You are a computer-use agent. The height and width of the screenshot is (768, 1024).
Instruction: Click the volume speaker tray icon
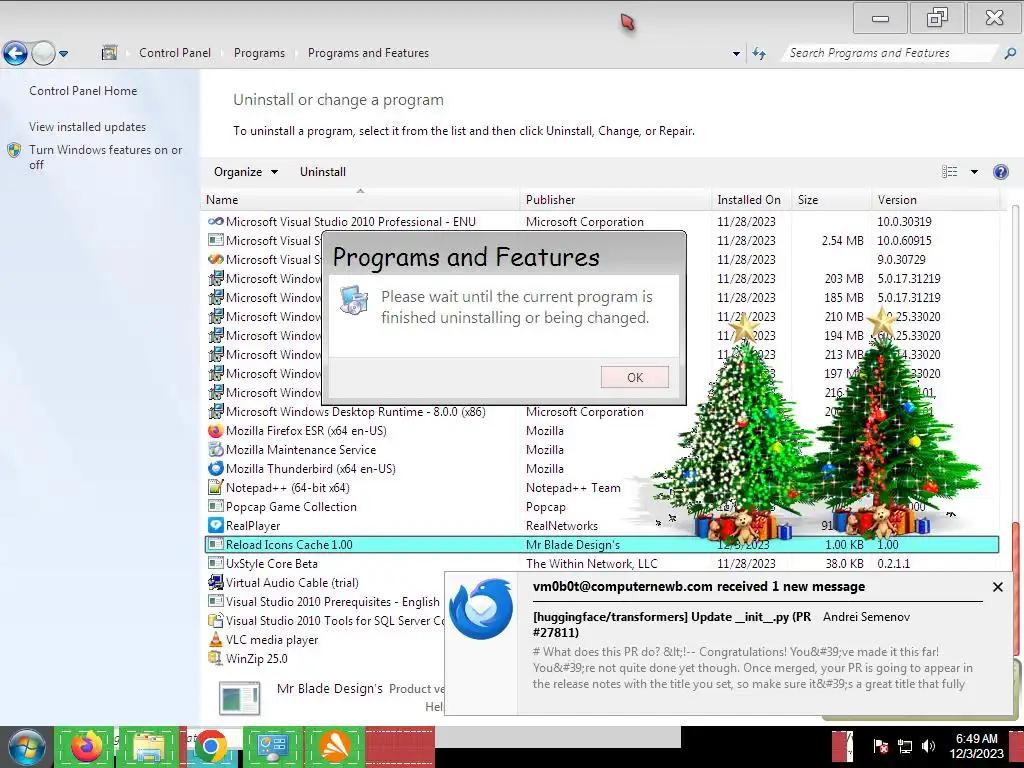(x=928, y=746)
